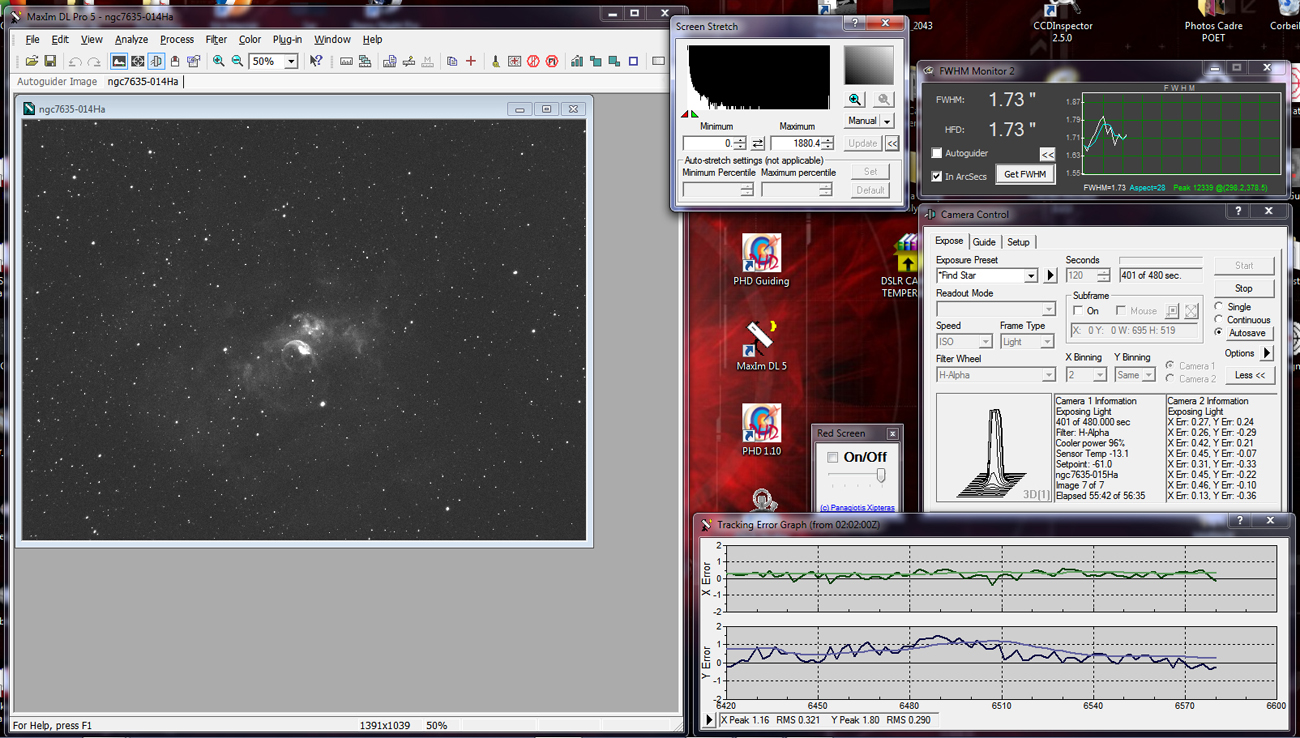This screenshot has height=738, width=1300.
Task: Select the Zoom Out magnifier tool
Action: point(238,61)
